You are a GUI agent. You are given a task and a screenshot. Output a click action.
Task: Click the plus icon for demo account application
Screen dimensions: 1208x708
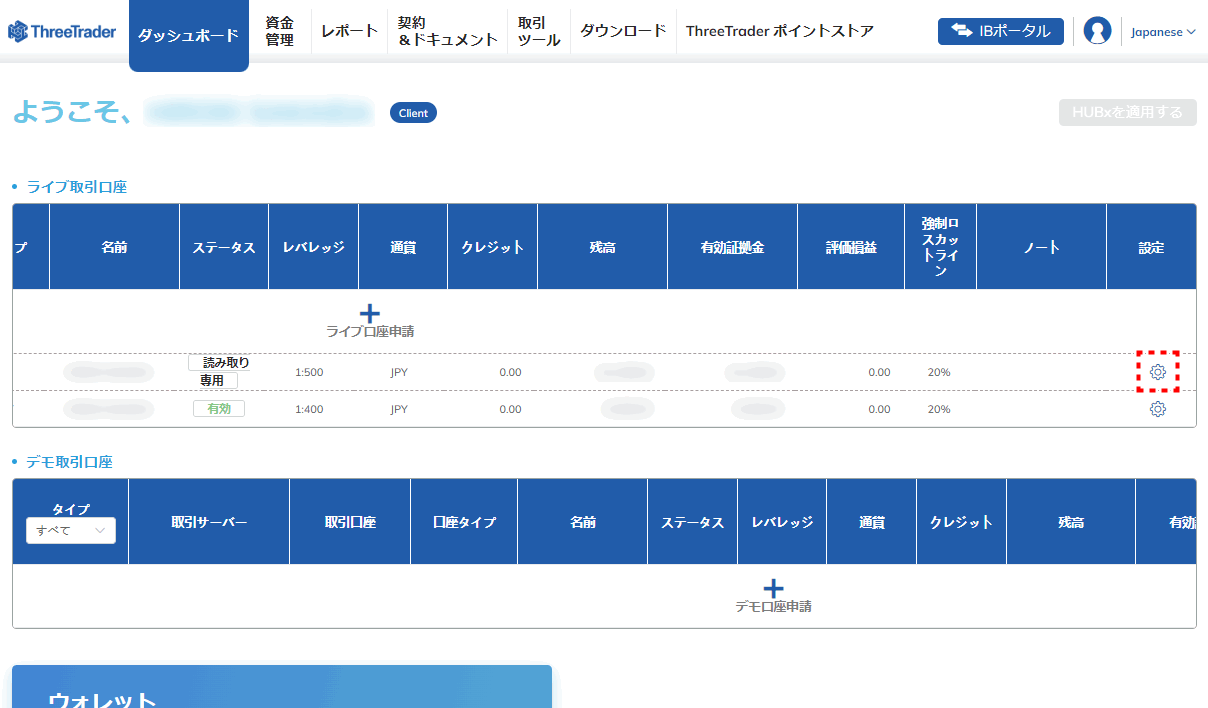[x=774, y=588]
